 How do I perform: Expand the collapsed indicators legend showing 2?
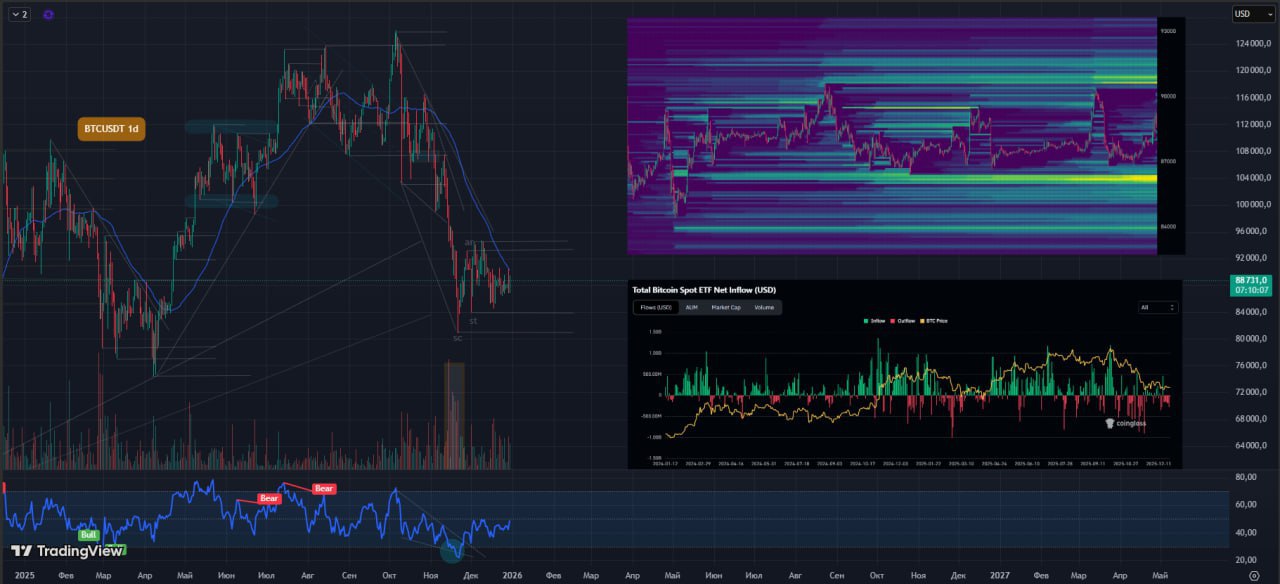click(x=19, y=14)
